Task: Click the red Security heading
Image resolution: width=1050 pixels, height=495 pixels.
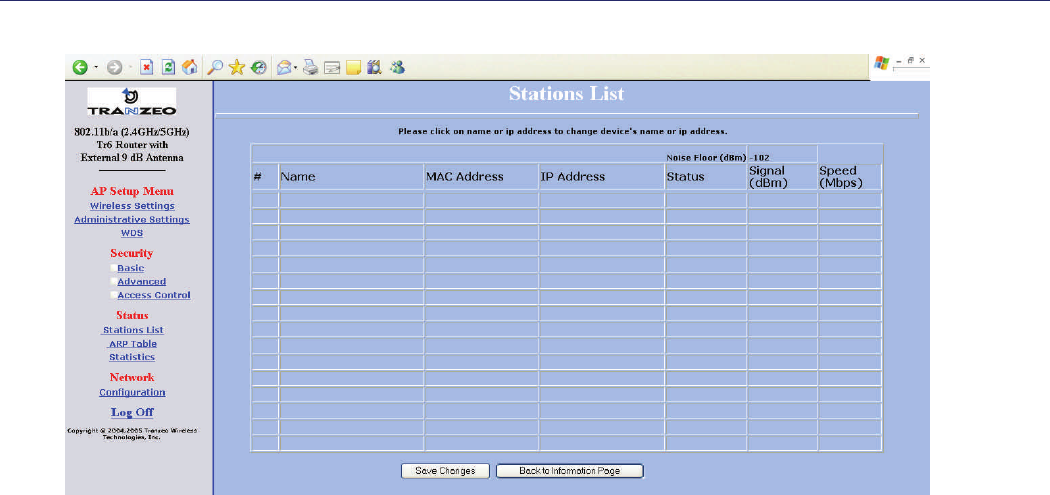Action: pyautogui.click(x=132, y=253)
